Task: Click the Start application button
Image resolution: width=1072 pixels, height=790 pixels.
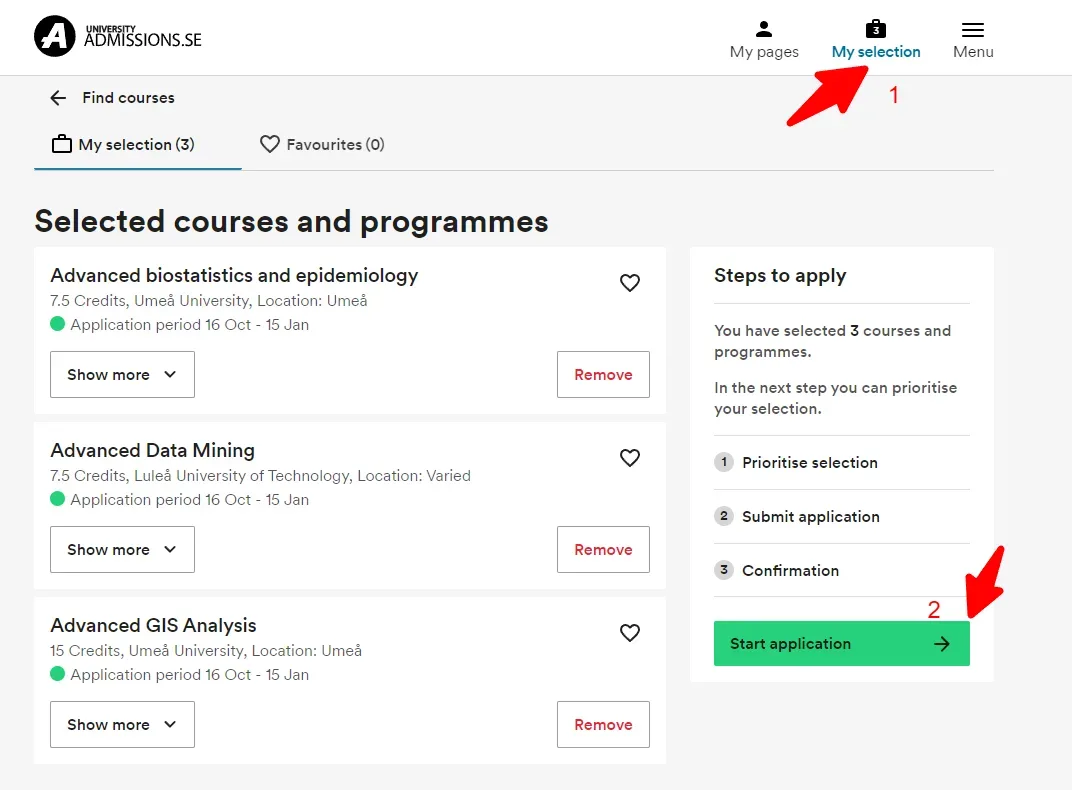Action: point(841,644)
